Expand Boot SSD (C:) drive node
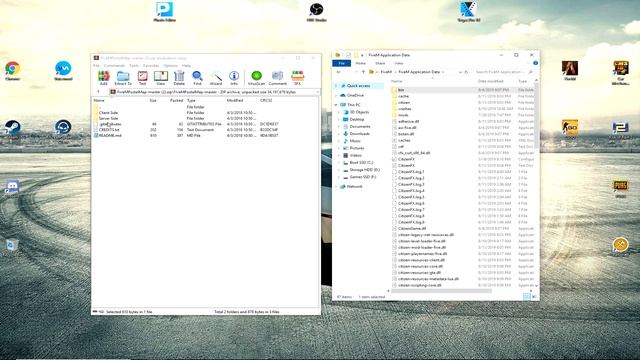 click(339, 162)
